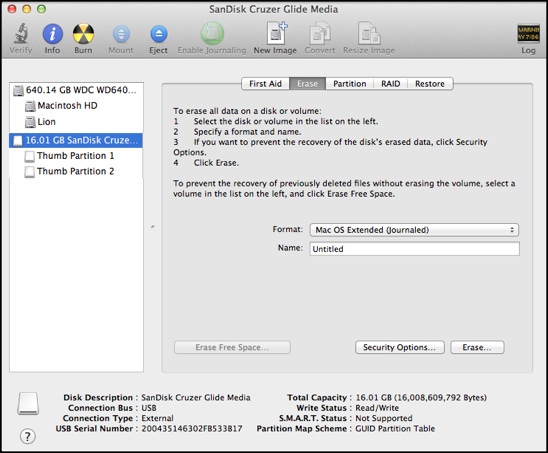Click the Resize Image toolbar icon
This screenshot has width=548, height=453.
[369, 34]
